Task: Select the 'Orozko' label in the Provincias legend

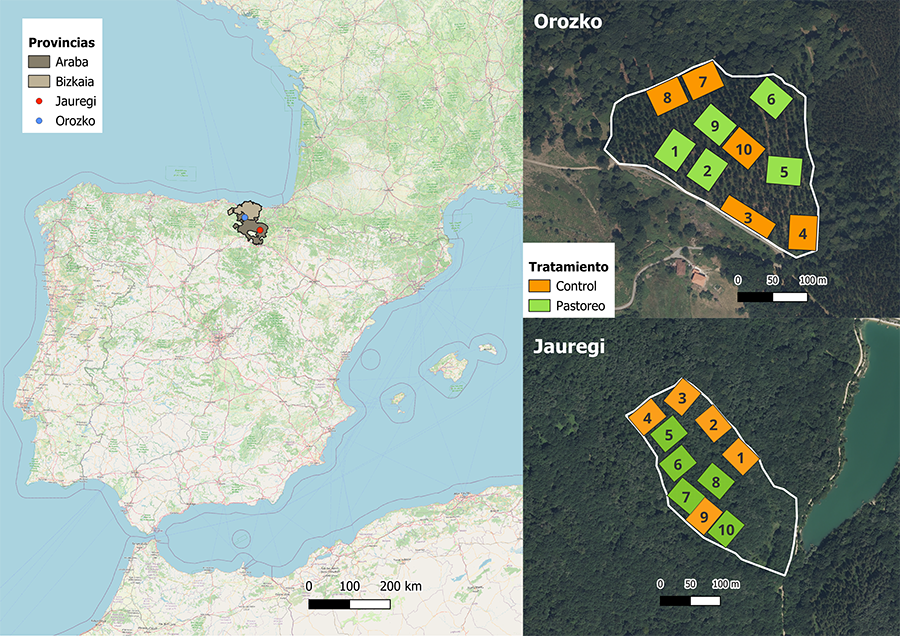Action: click(75, 121)
